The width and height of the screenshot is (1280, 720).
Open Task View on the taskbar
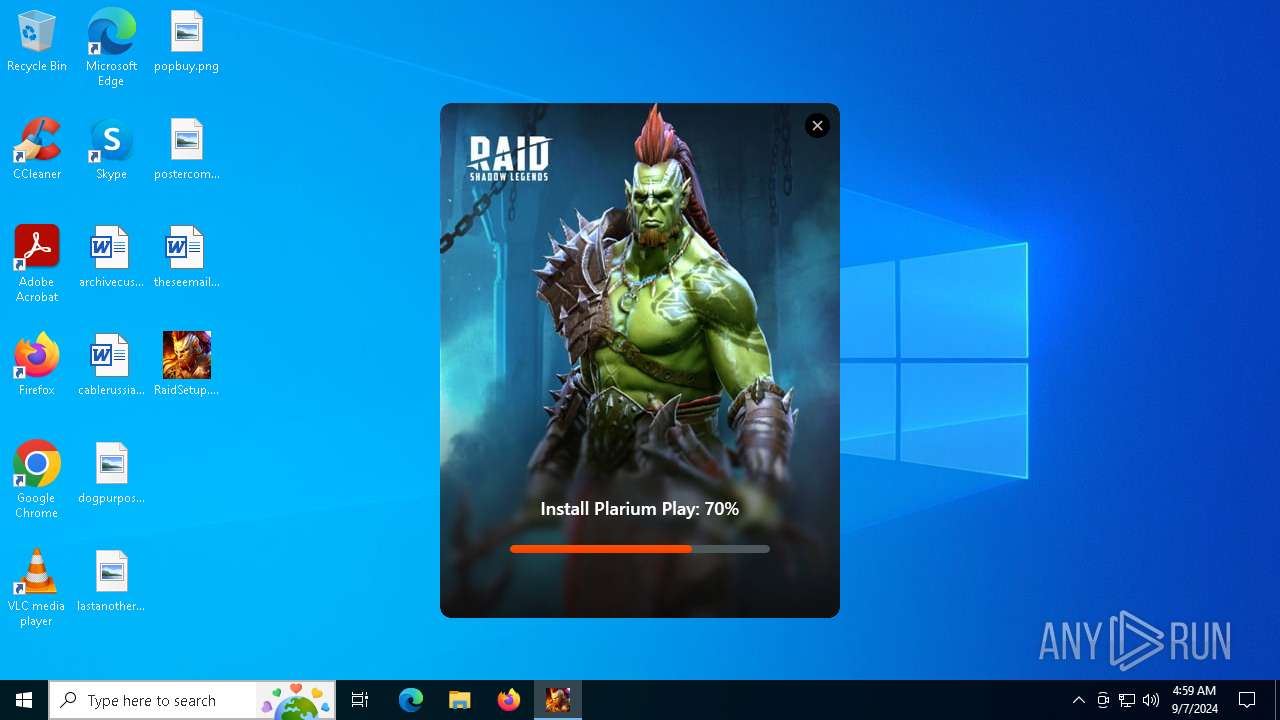[360, 700]
